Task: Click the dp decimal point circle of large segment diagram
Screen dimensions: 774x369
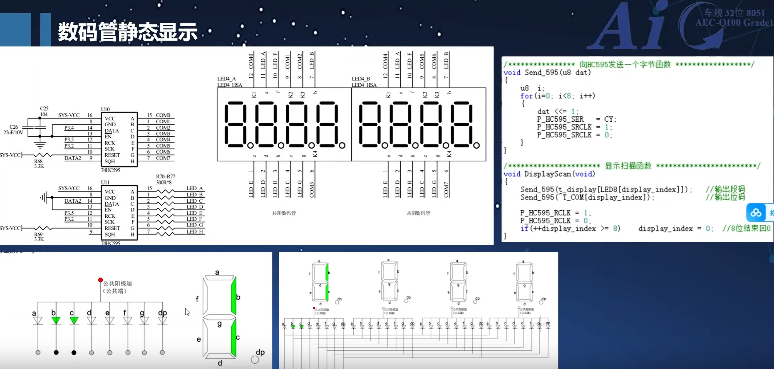Action: coord(255,359)
